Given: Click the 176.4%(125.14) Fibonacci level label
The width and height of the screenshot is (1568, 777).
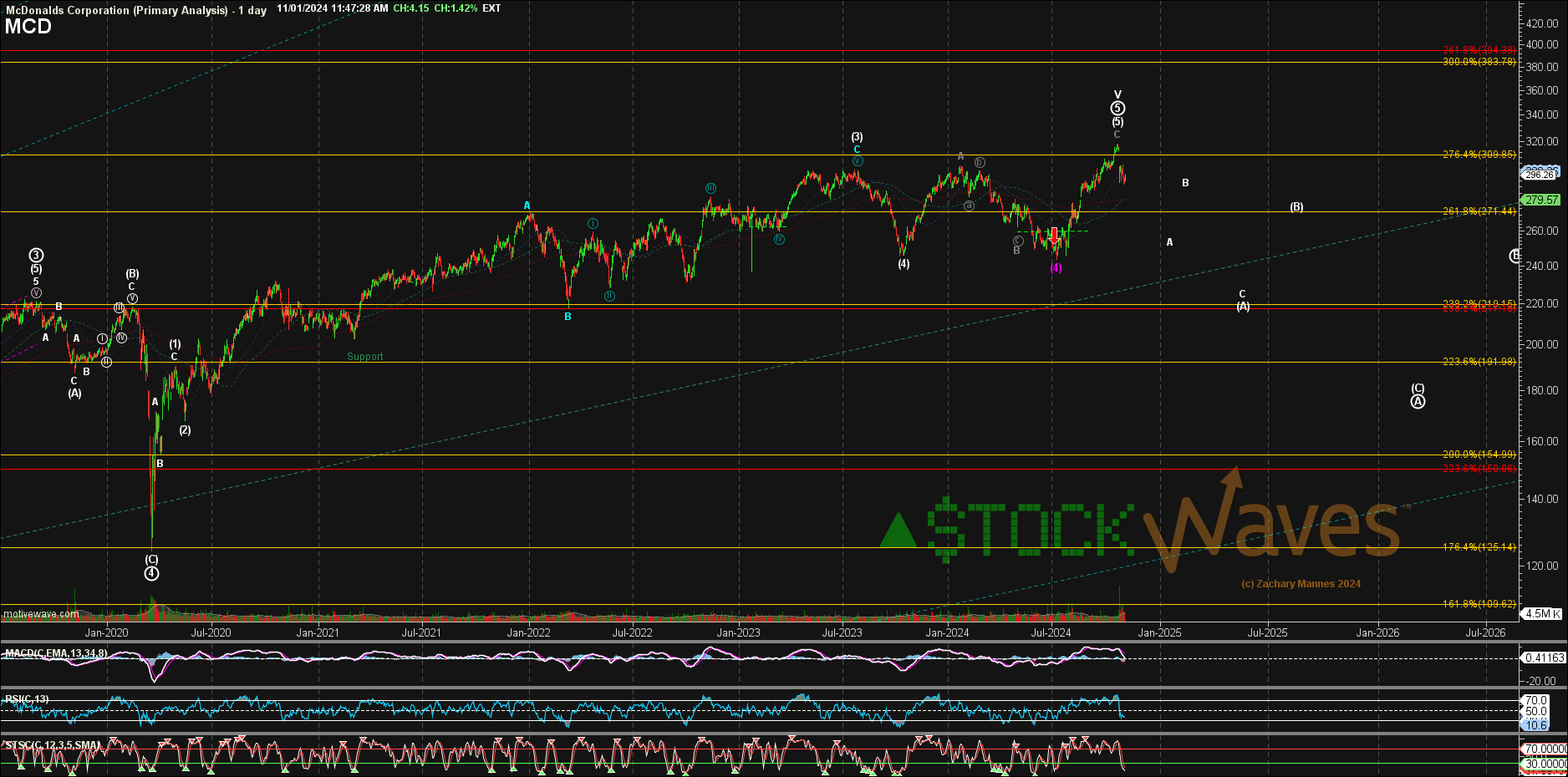Looking at the screenshot, I should click(x=1479, y=547).
